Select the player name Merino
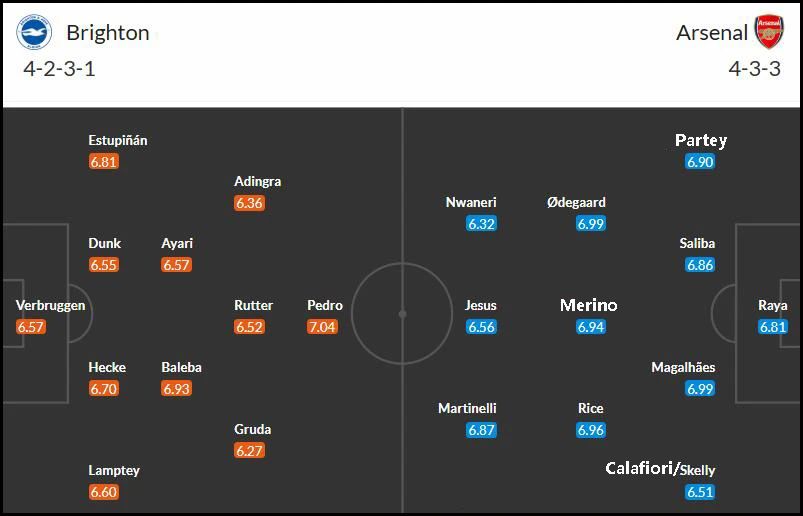 588,305
